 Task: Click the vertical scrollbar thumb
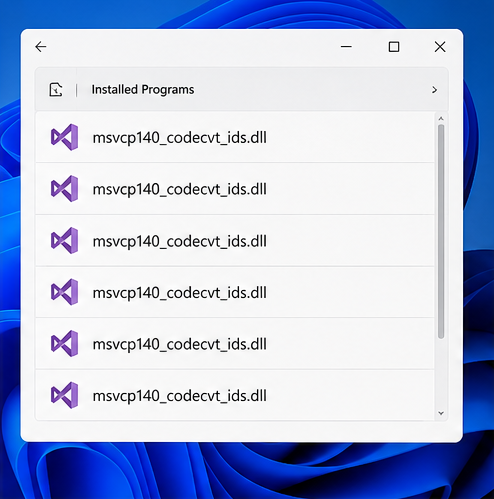coord(441,232)
